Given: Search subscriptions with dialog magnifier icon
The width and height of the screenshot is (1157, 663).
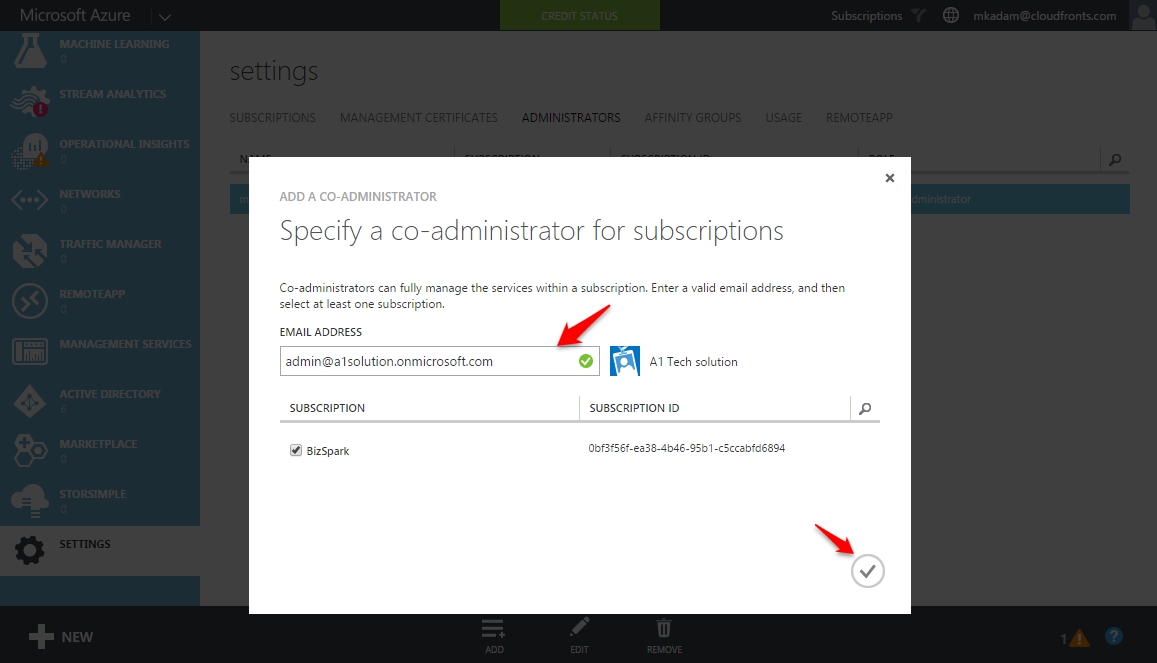Looking at the screenshot, I should (x=866, y=409).
